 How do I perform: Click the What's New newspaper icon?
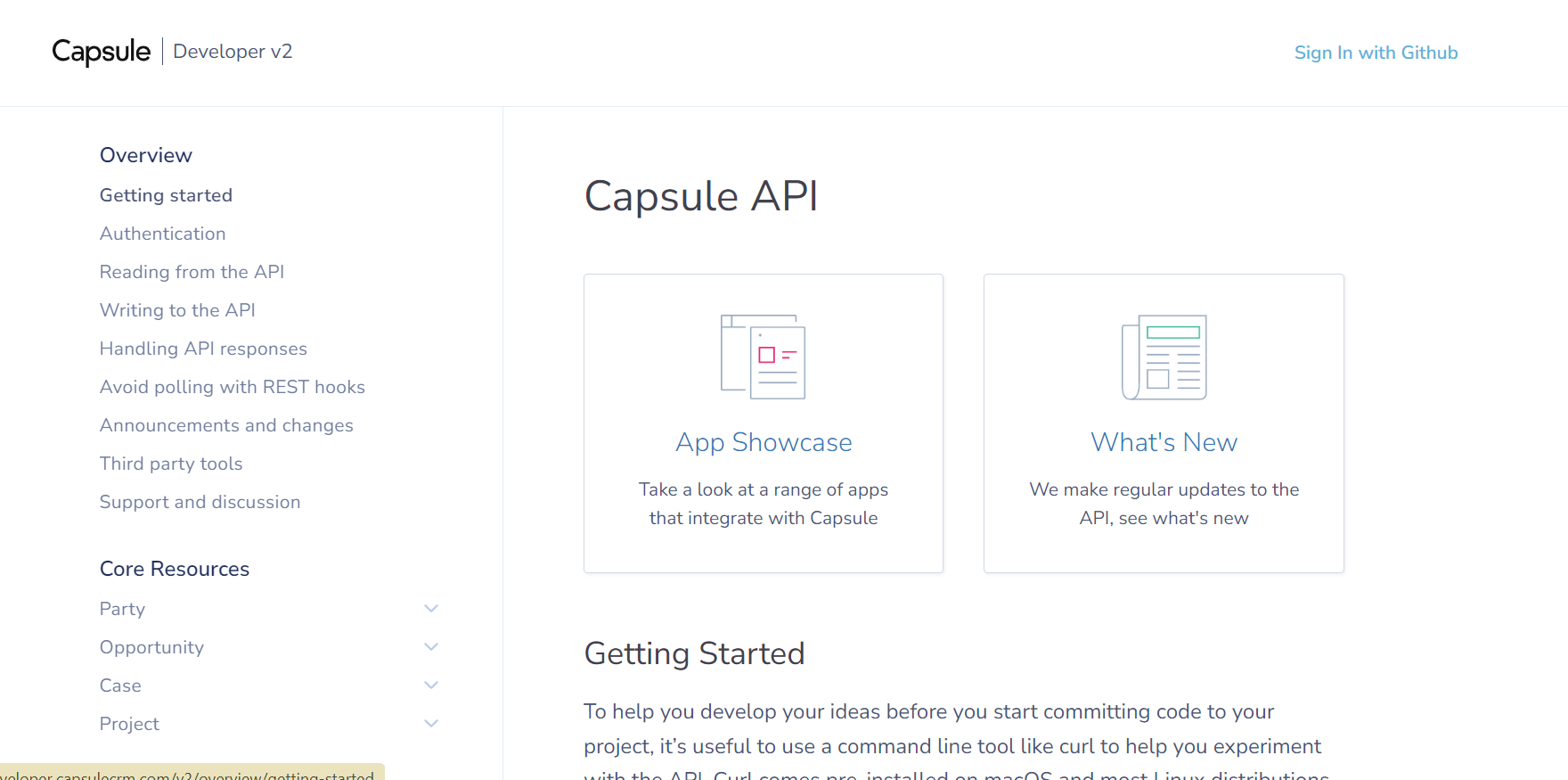tap(1164, 357)
